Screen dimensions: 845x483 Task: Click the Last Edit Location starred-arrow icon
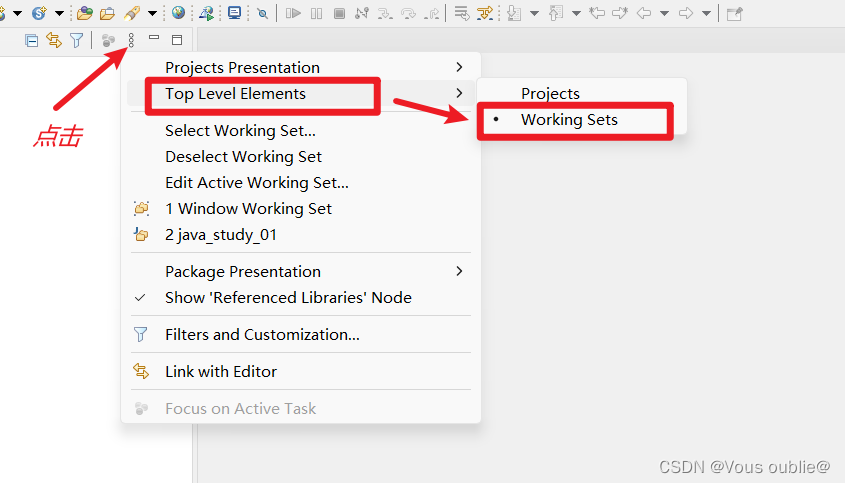pyautogui.click(x=597, y=13)
